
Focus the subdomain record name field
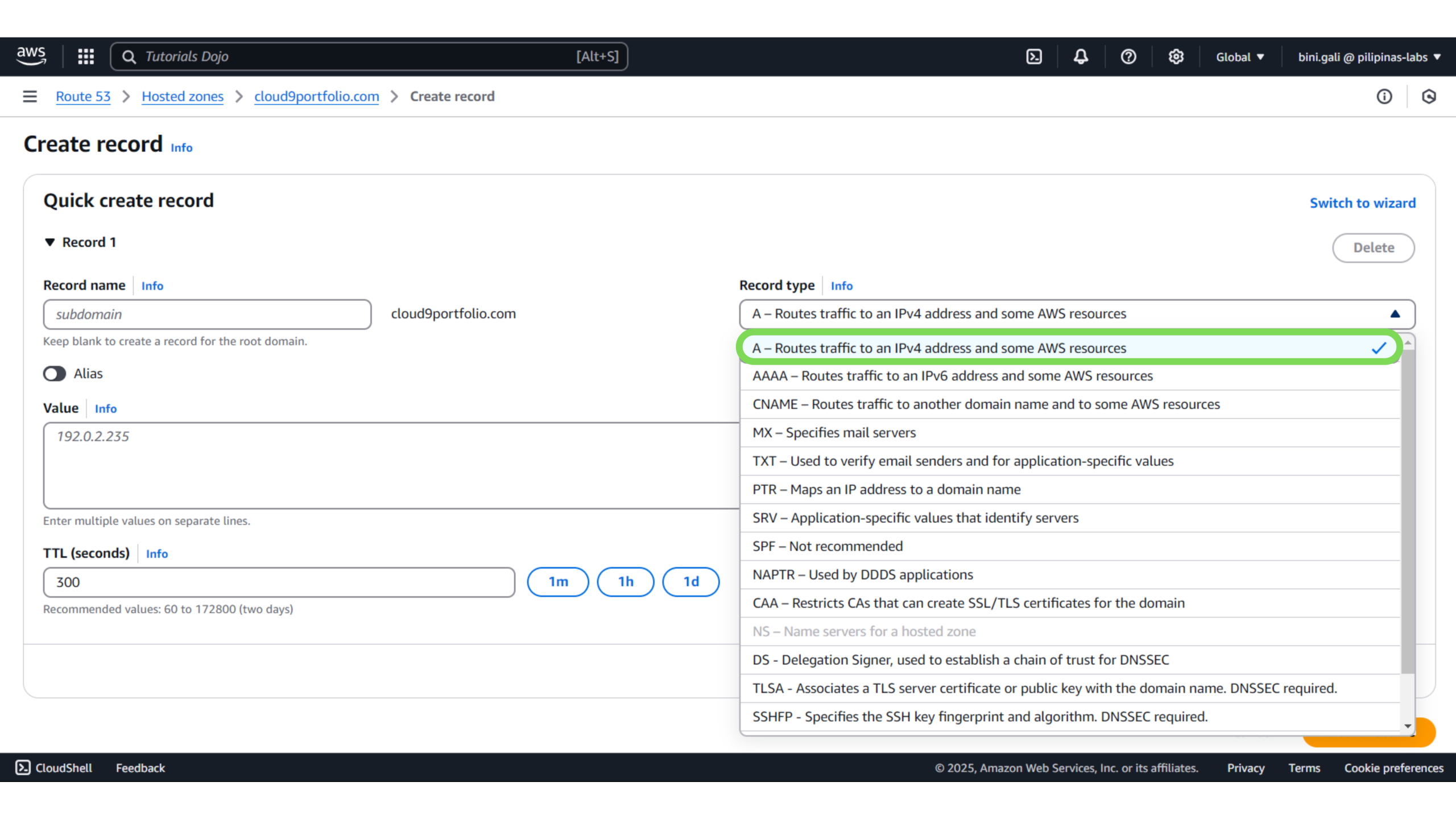(x=207, y=315)
